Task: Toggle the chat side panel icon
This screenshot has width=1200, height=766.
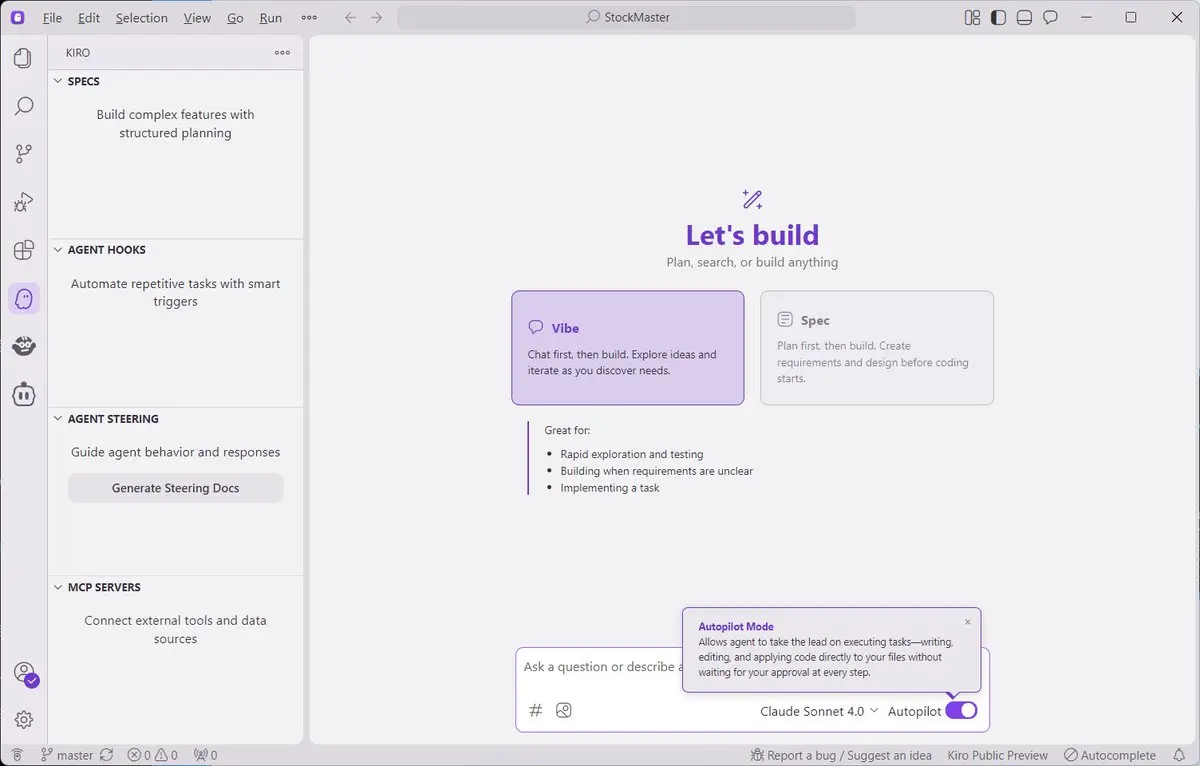Action: coord(1050,17)
